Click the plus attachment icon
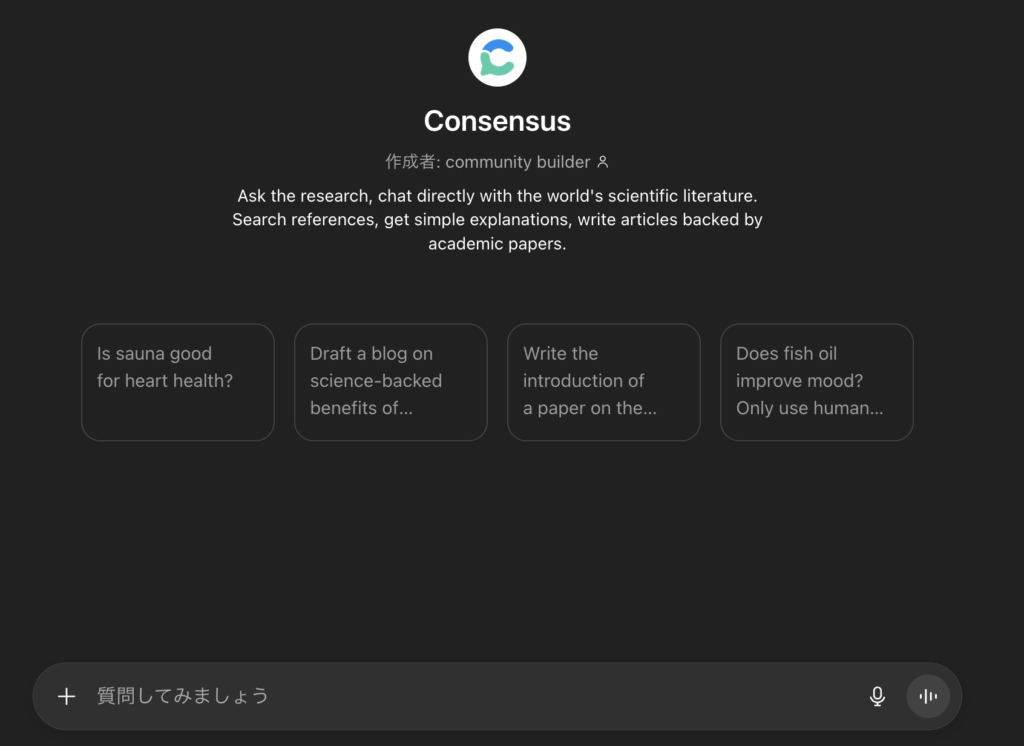This screenshot has width=1024, height=746. (x=66, y=696)
